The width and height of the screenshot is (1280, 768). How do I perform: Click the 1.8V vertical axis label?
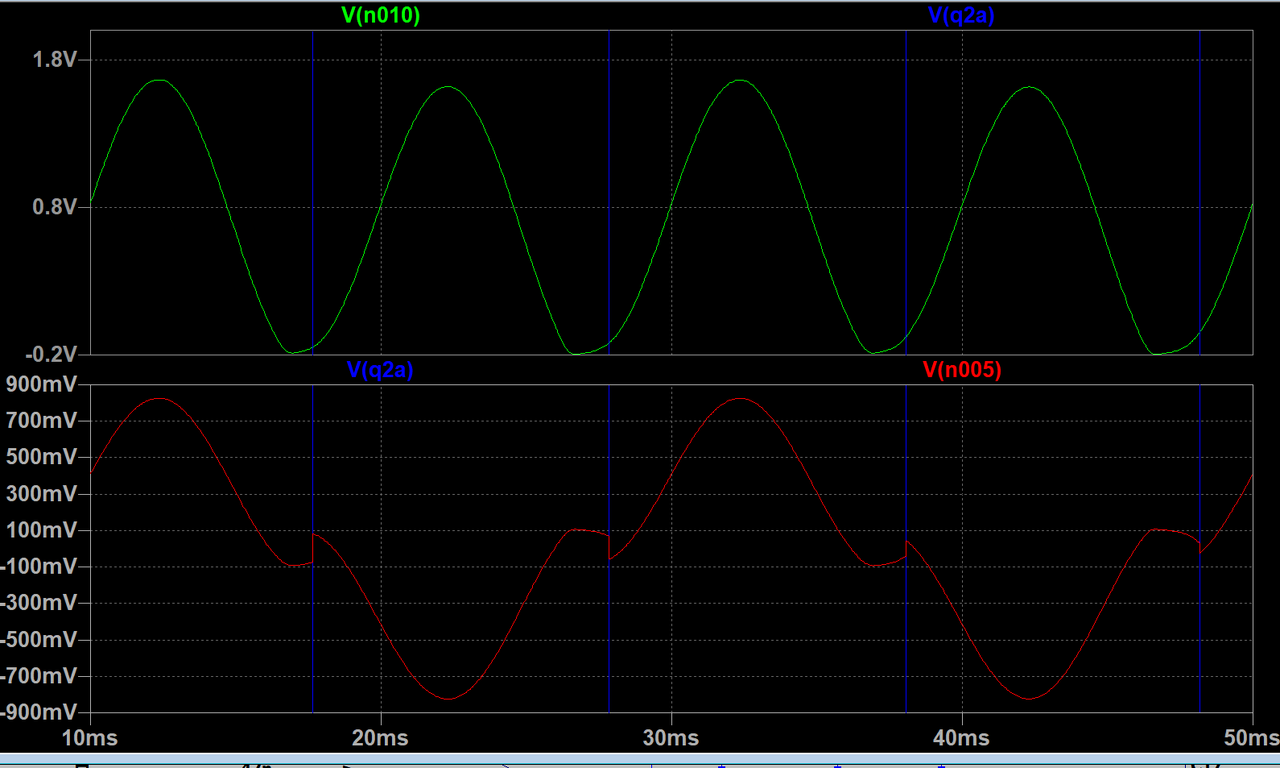55,60
